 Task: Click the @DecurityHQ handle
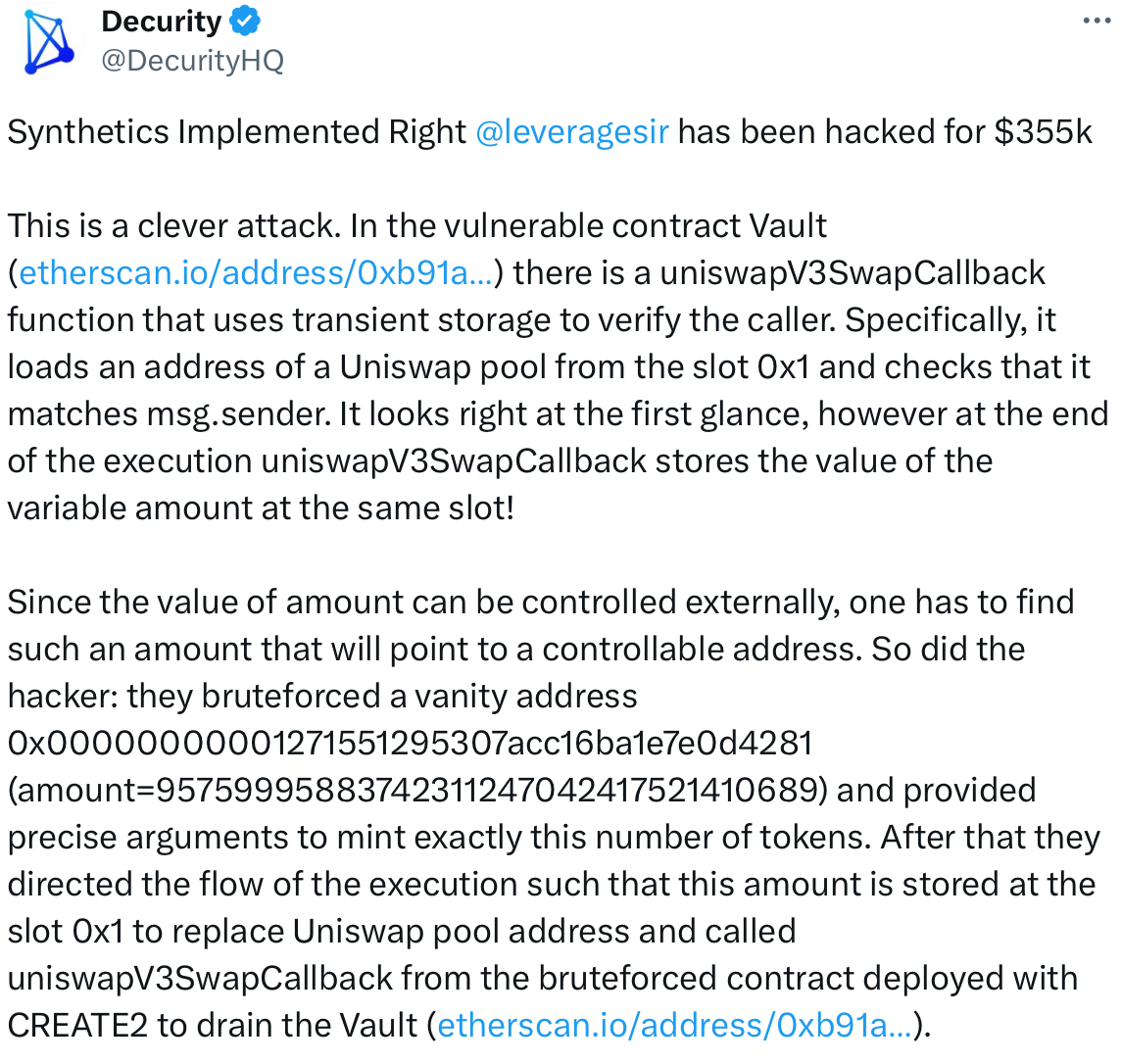(x=192, y=61)
